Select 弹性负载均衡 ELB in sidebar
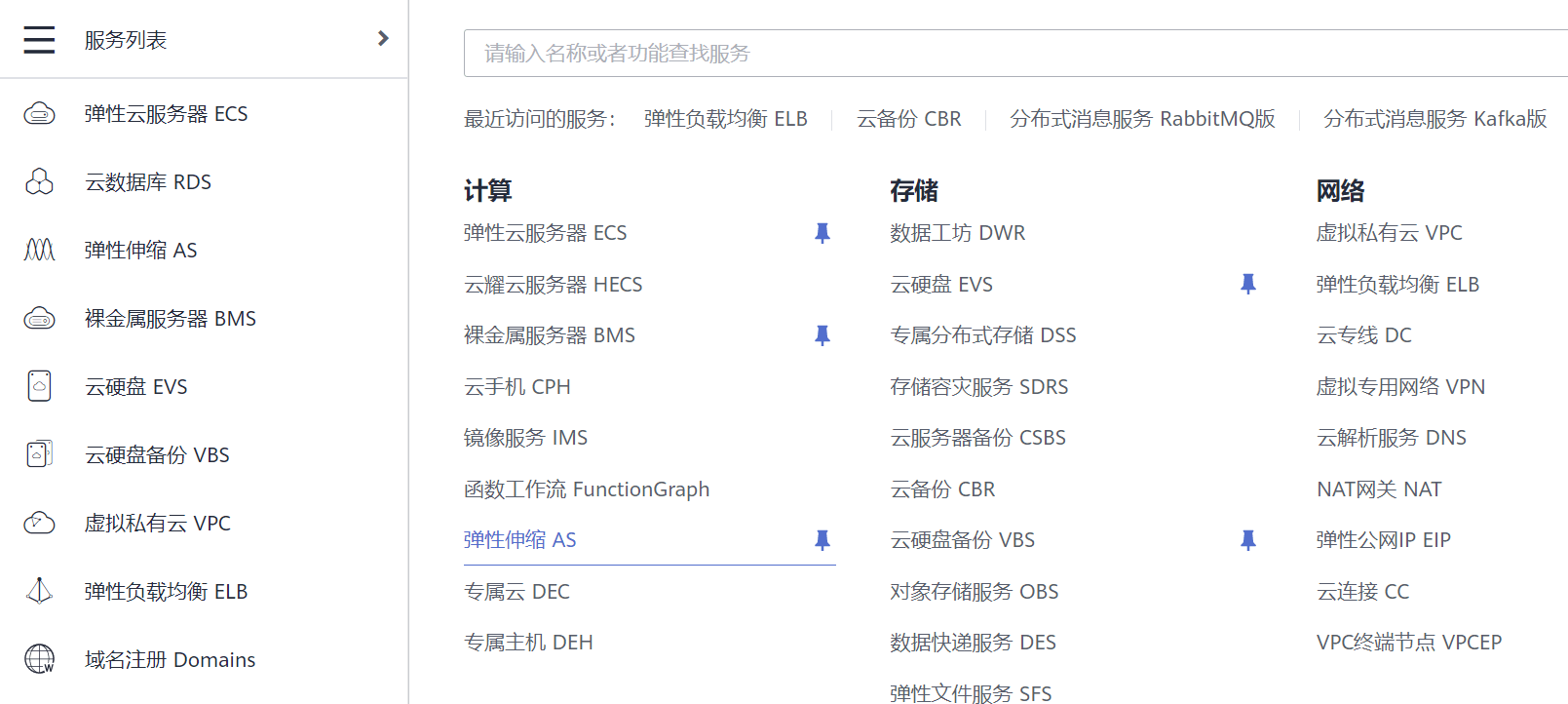This screenshot has height=704, width=1568. [x=166, y=592]
